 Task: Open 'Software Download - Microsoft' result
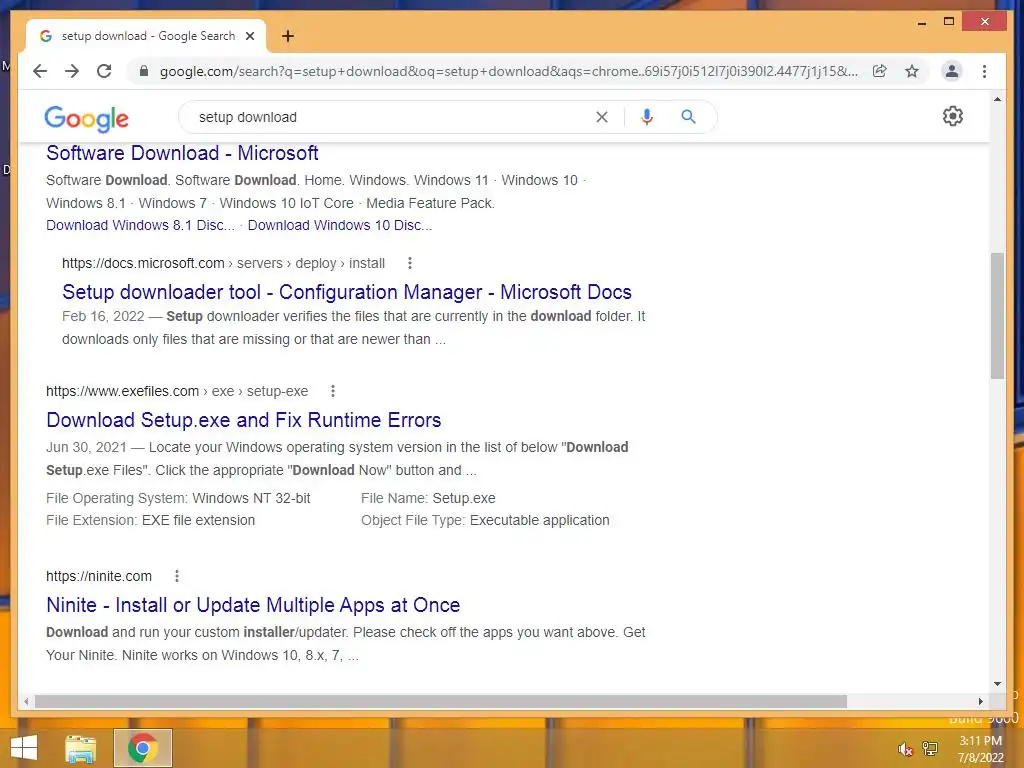point(182,153)
